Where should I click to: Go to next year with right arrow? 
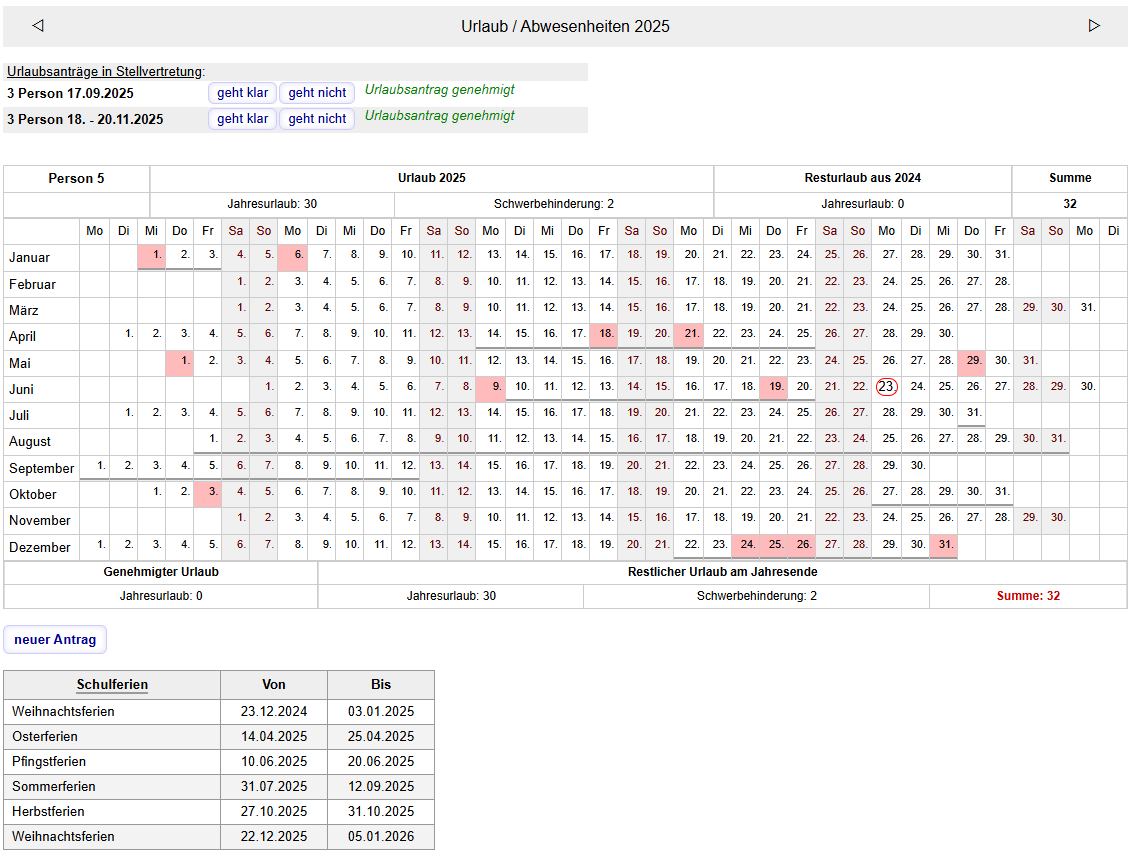(x=1094, y=26)
